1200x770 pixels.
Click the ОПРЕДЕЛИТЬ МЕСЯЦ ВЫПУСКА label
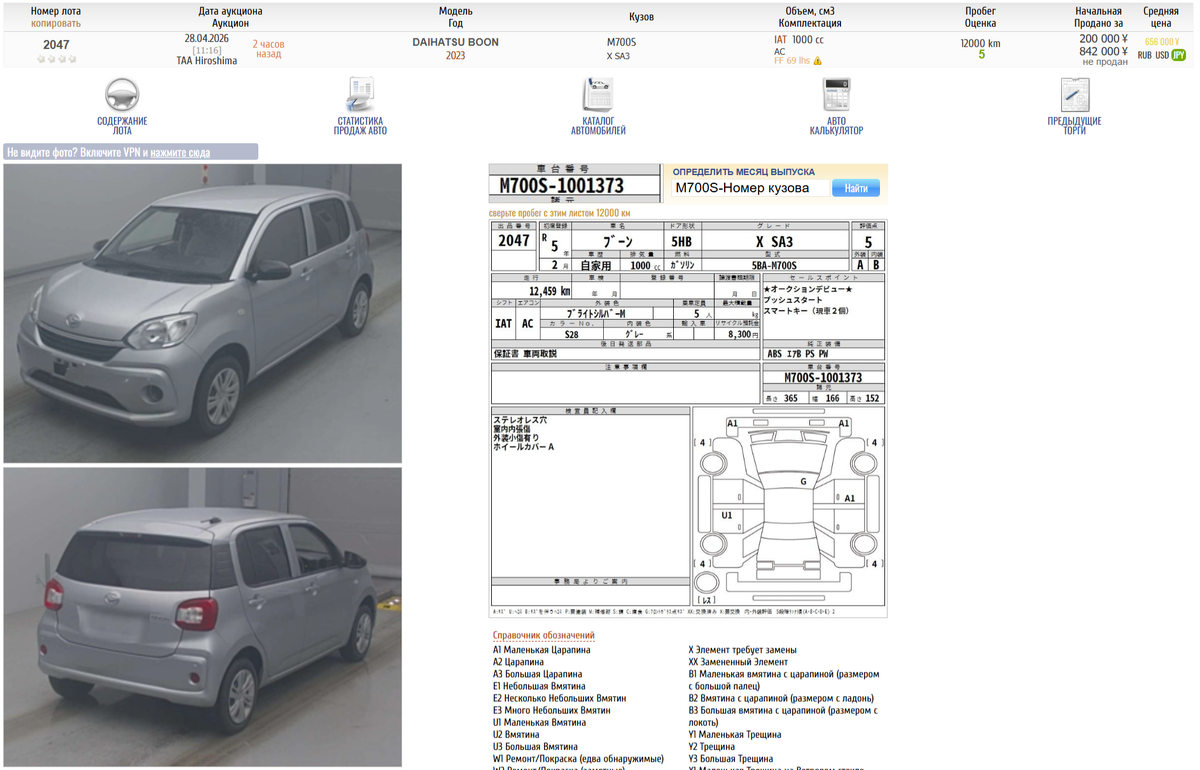[743, 172]
